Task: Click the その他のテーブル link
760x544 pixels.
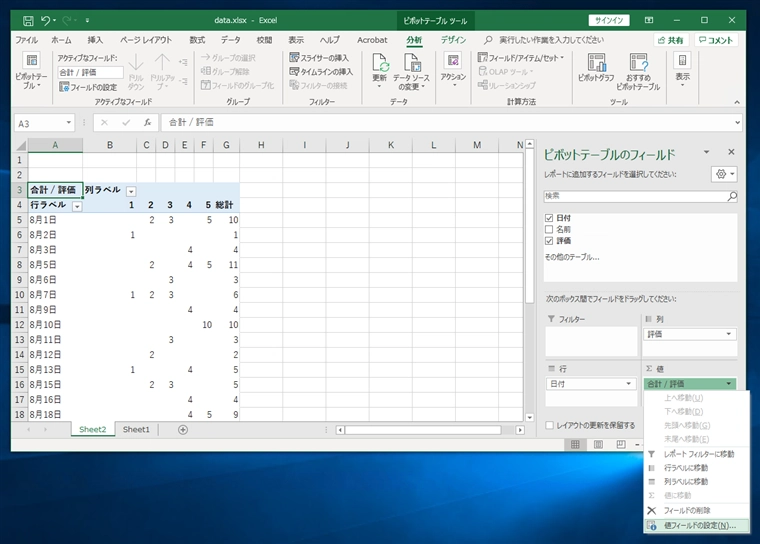Action: pos(572,257)
